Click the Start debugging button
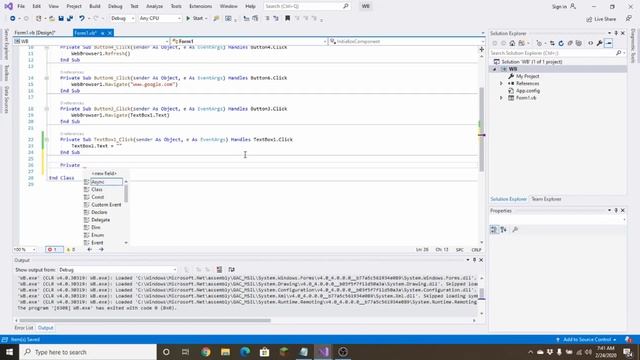The image size is (640, 360). click(x=195, y=18)
